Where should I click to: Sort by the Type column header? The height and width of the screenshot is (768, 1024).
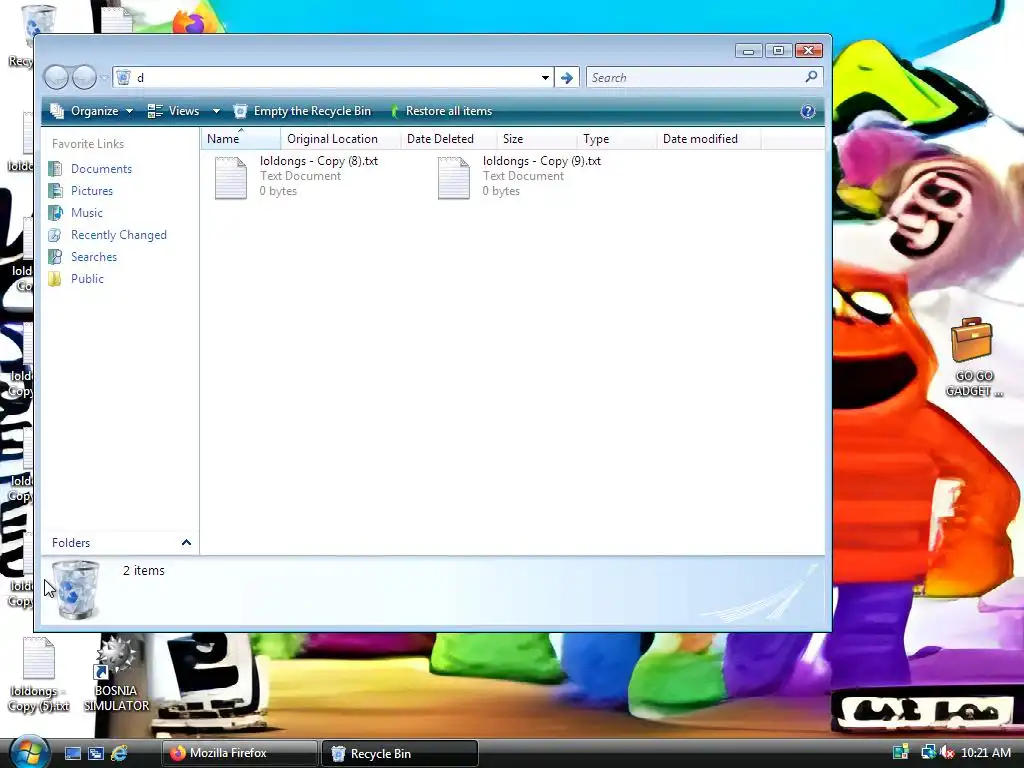(x=616, y=138)
